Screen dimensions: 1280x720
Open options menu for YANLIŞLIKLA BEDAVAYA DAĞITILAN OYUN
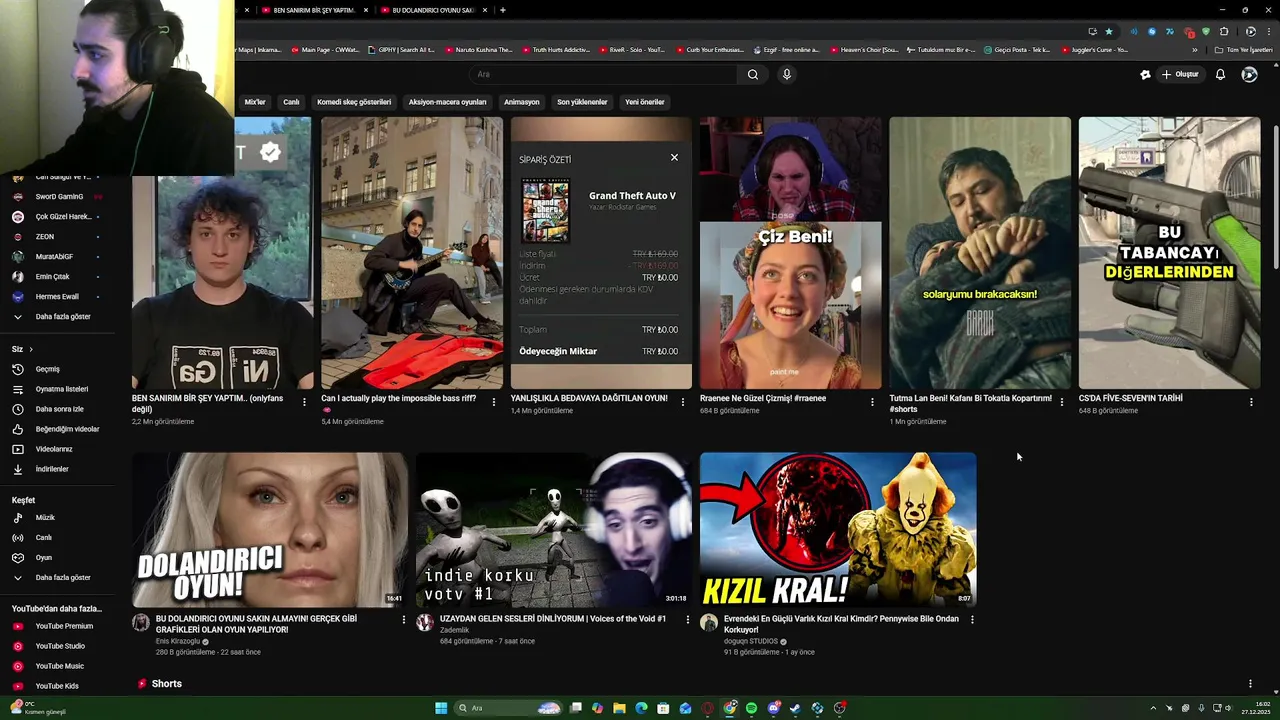pos(683,402)
